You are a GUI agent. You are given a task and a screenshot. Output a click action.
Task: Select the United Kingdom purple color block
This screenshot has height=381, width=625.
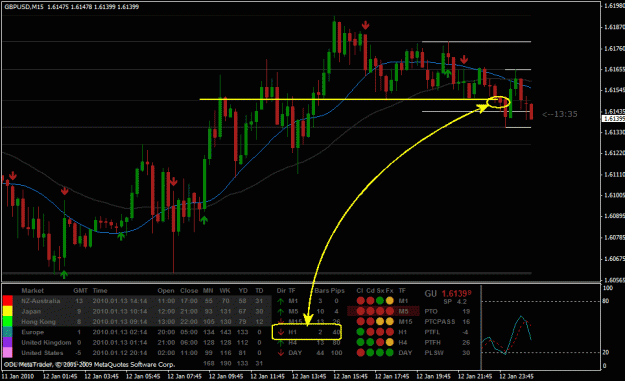(8, 342)
